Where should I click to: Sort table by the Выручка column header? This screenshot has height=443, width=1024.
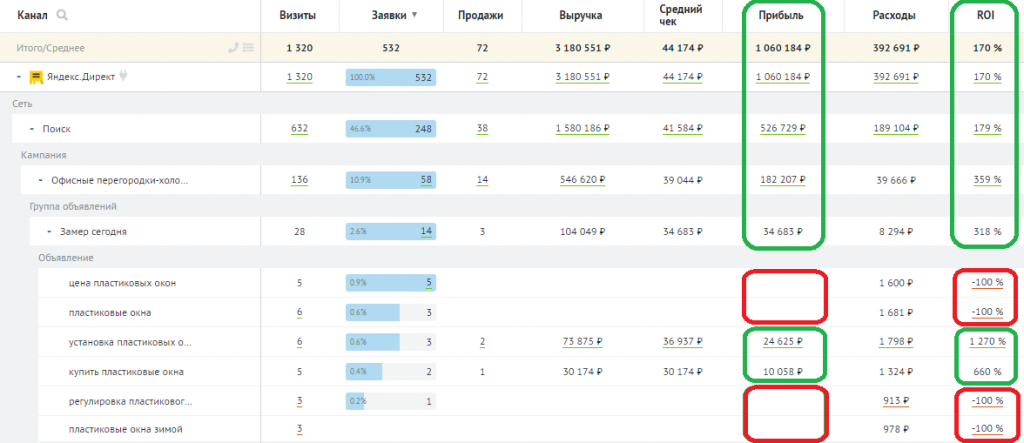click(581, 15)
